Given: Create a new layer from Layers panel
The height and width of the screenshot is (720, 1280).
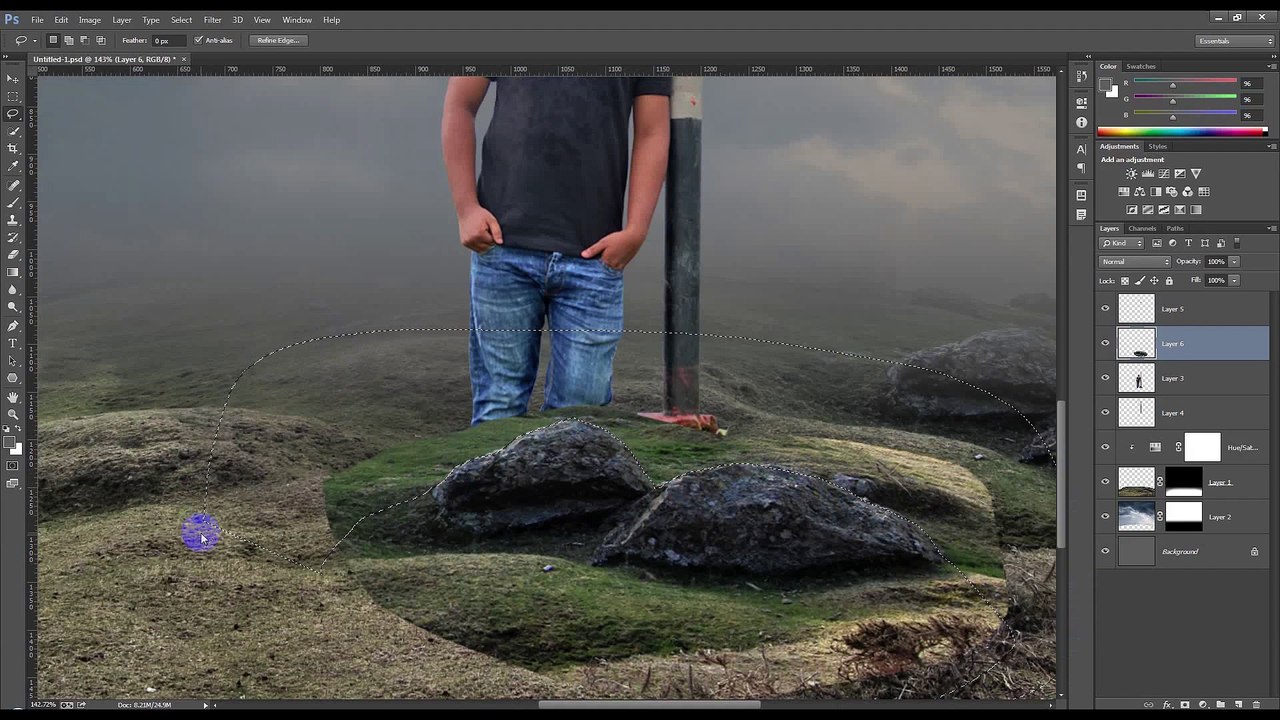Looking at the screenshot, I should tap(1238, 705).
